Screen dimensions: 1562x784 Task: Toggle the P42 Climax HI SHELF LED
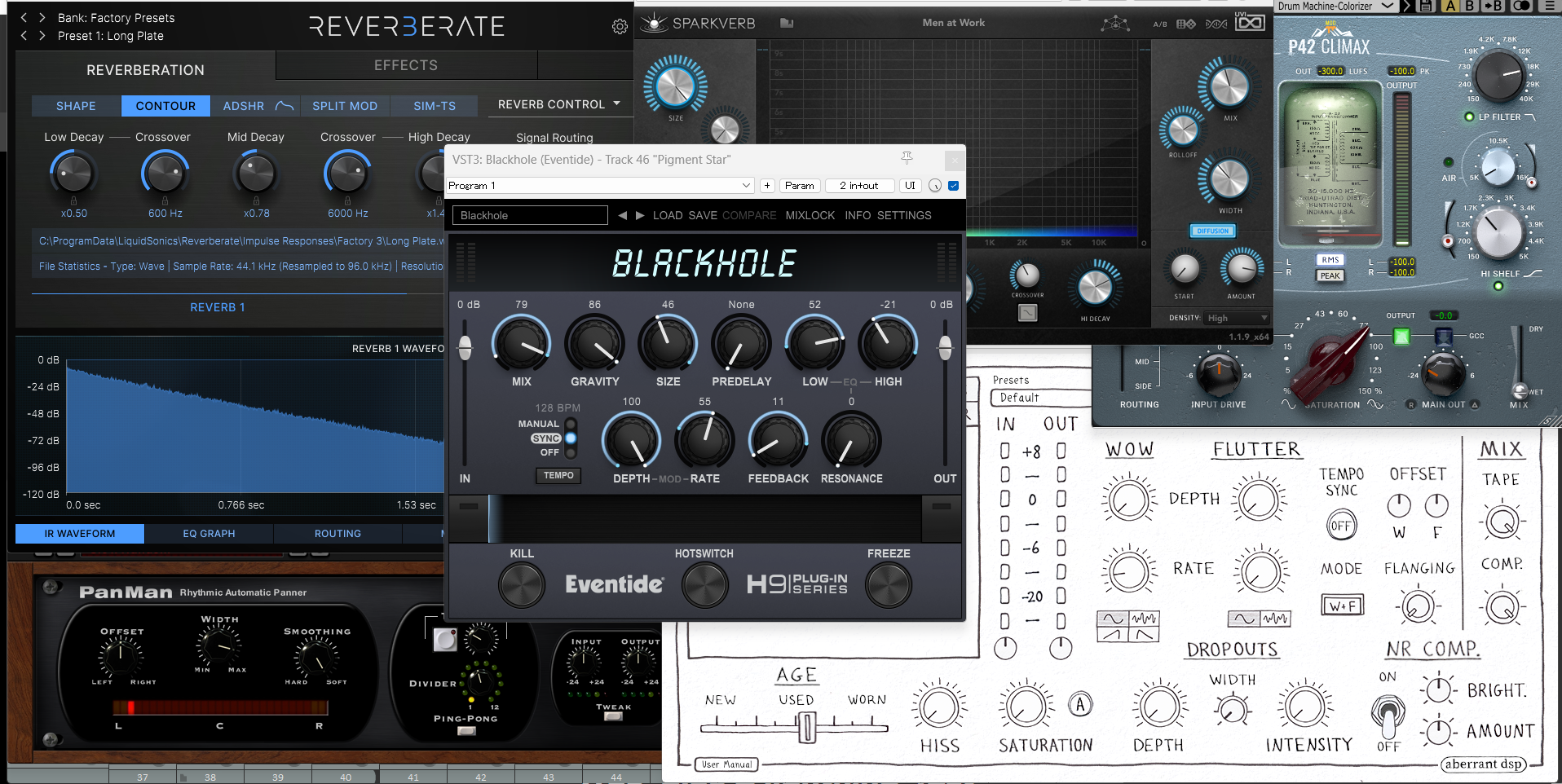[x=1498, y=286]
